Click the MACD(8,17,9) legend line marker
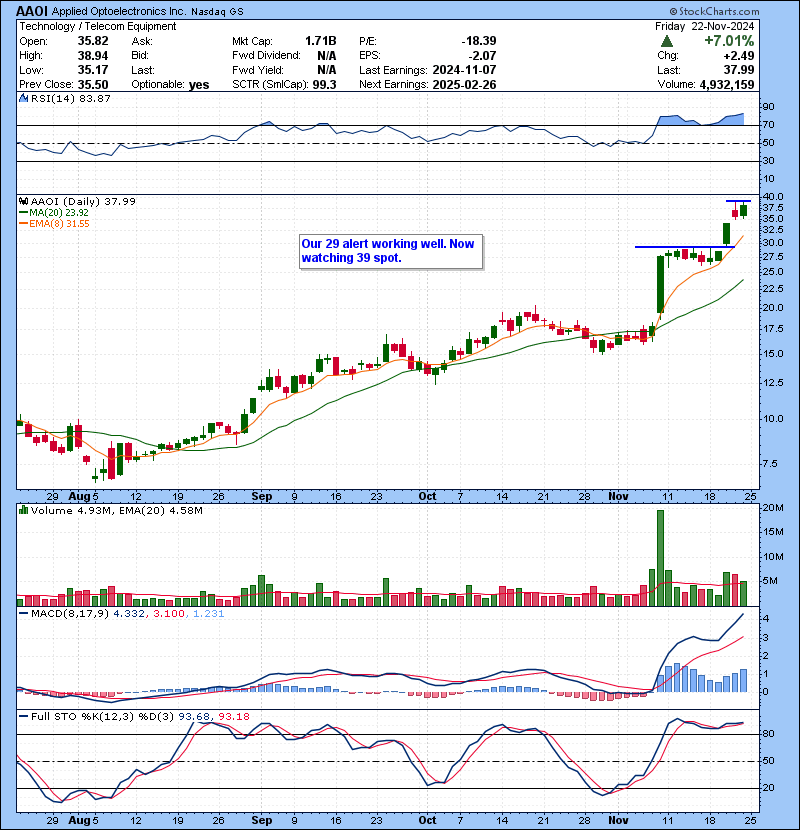The width and height of the screenshot is (800, 830). pyautogui.click(x=23, y=614)
